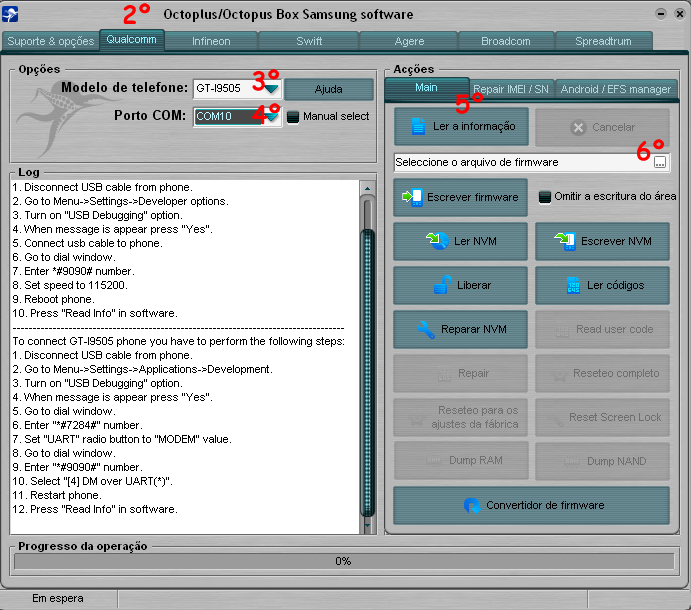Open the Infineon tab
This screenshot has width=691, height=610.
(211, 41)
